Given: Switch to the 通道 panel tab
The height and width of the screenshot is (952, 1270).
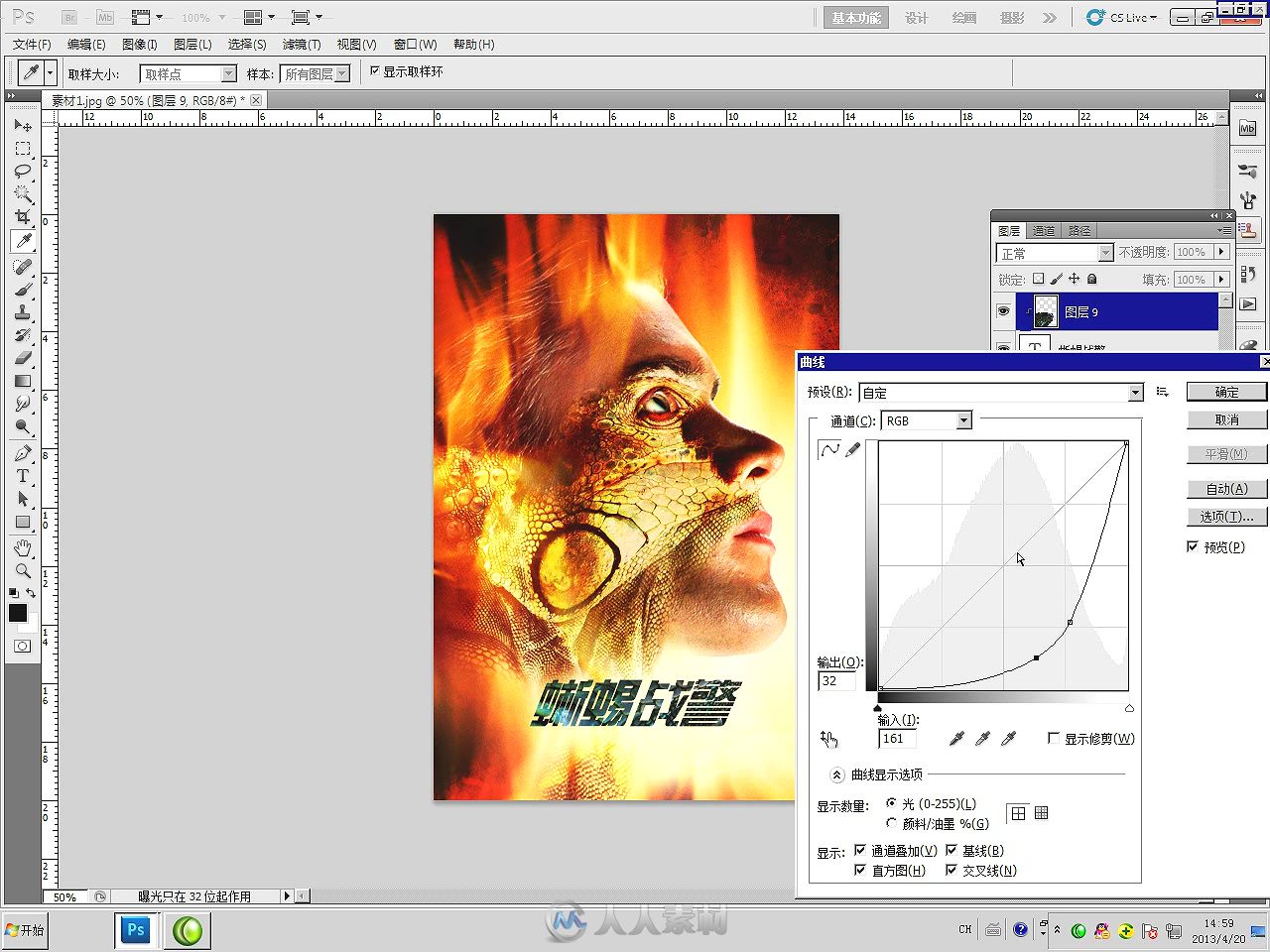Looking at the screenshot, I should pyautogui.click(x=1043, y=230).
